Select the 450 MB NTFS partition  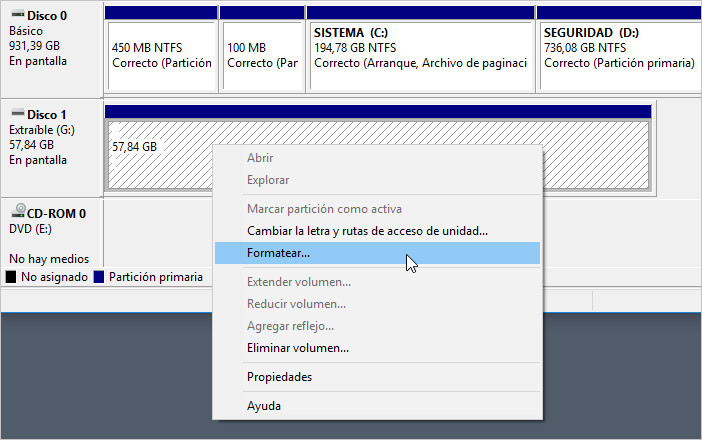click(x=160, y=55)
